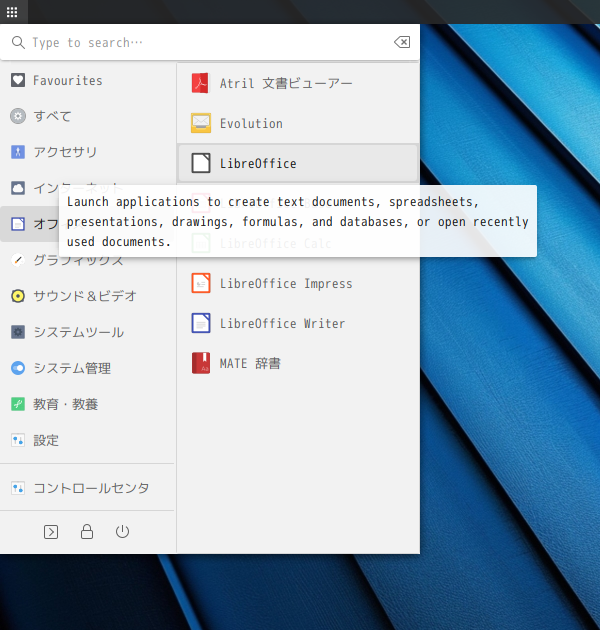Click the Evolution mail icon
The image size is (600, 630).
click(x=201, y=123)
